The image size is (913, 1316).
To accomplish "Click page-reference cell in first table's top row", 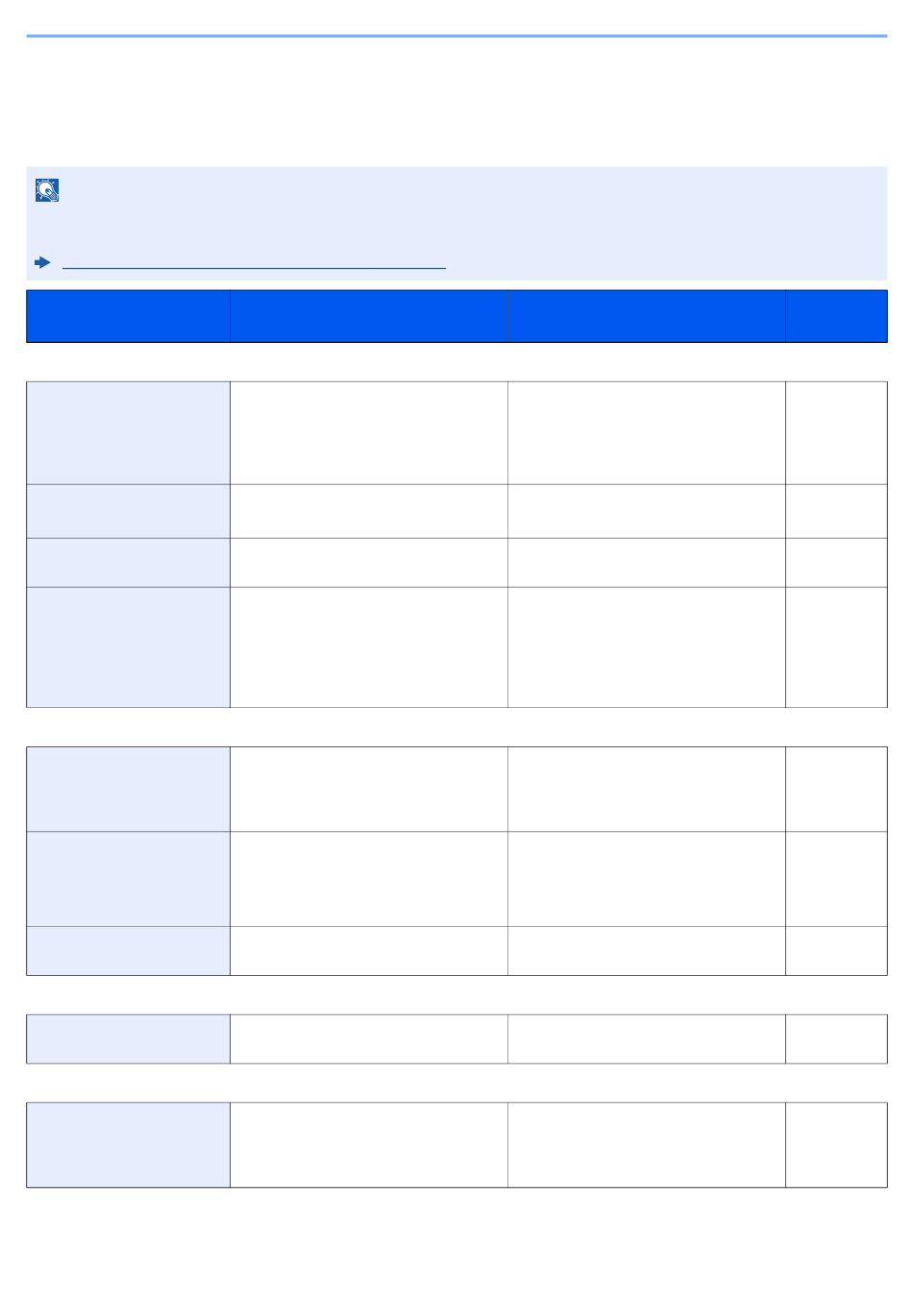I will point(836,433).
